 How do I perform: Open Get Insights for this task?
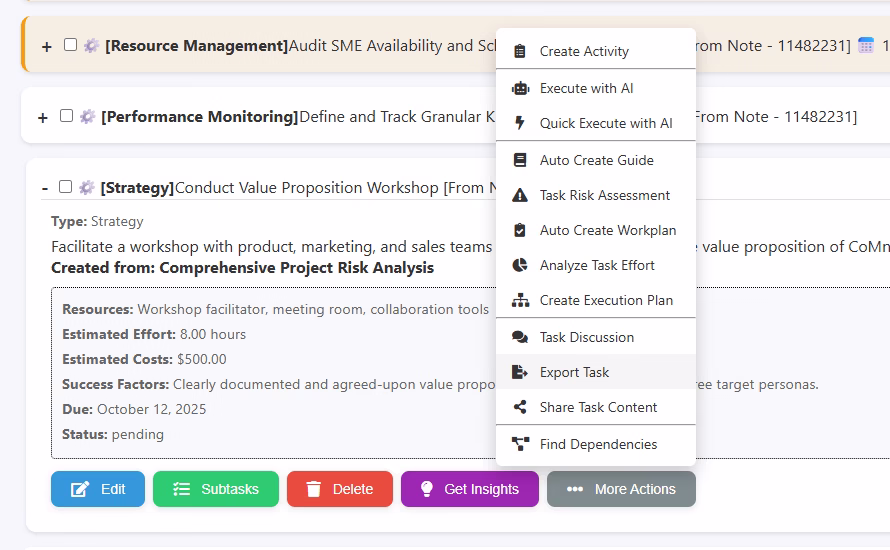pos(469,489)
